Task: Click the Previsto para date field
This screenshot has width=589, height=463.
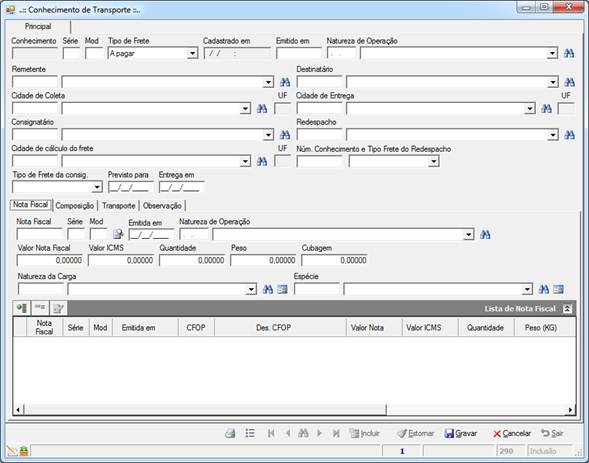Action: (x=131, y=187)
